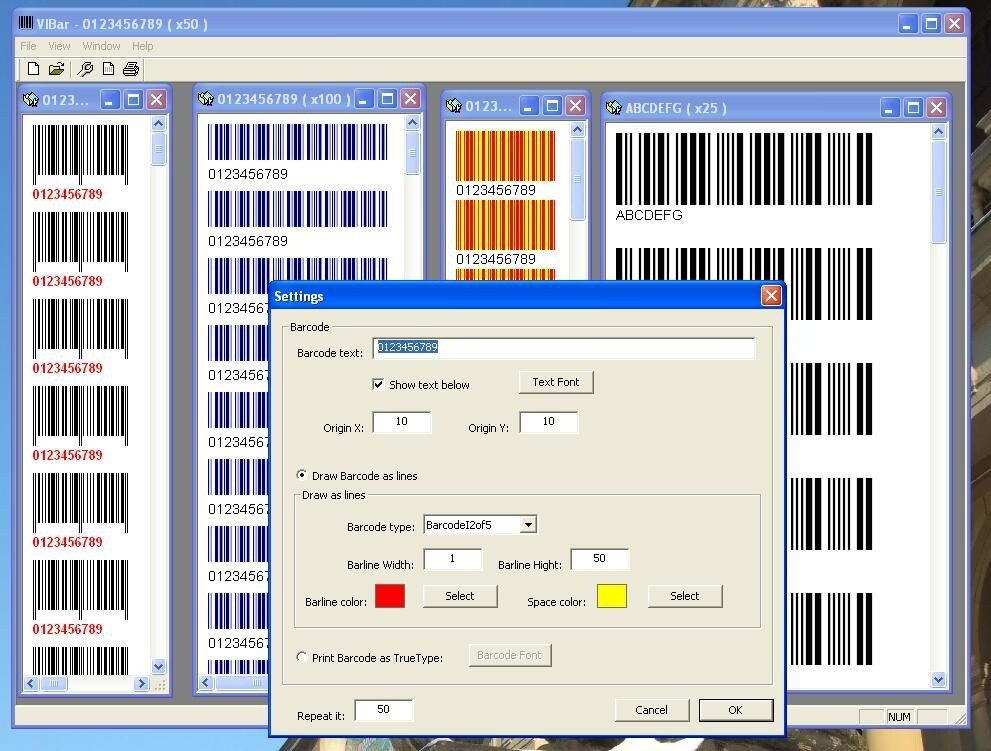The height and width of the screenshot is (751, 991).
Task: Click the disabled Barcode Font button
Action: tap(509, 656)
